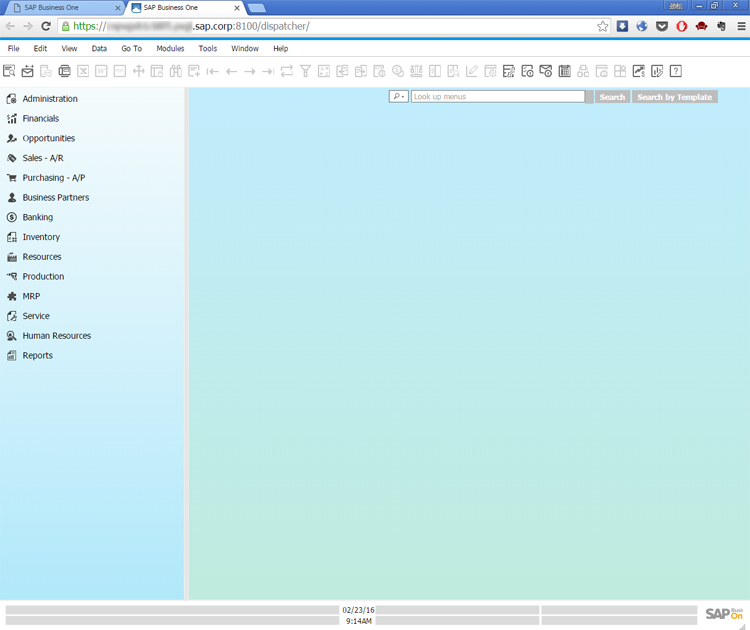The image size is (750, 630).
Task: Click the Base Document toolbar icon
Action: tap(342, 71)
